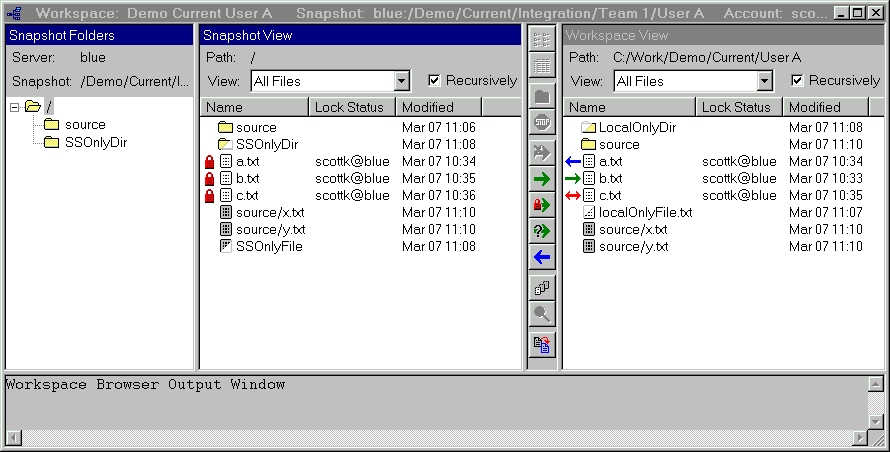This screenshot has height=452, width=890.
Task: Click the details table view toolbar icon
Action: pyautogui.click(x=541, y=66)
